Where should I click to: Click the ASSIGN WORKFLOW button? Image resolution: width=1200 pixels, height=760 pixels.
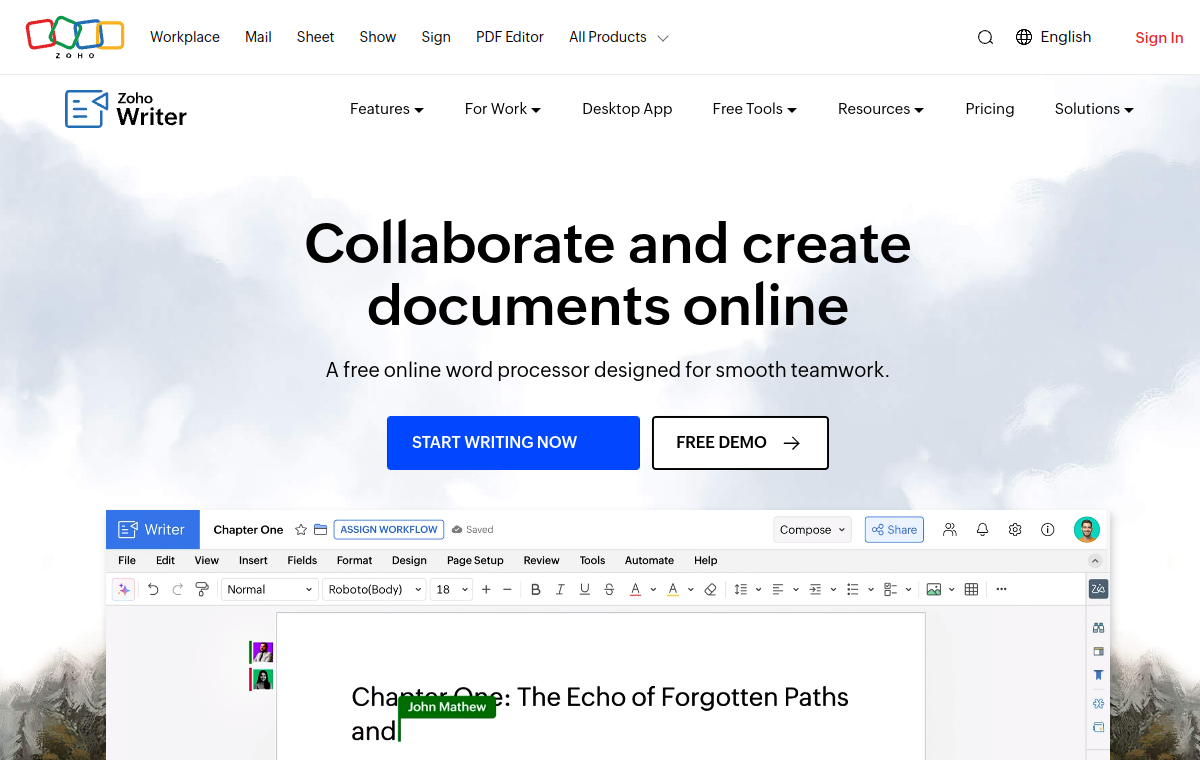click(x=389, y=530)
